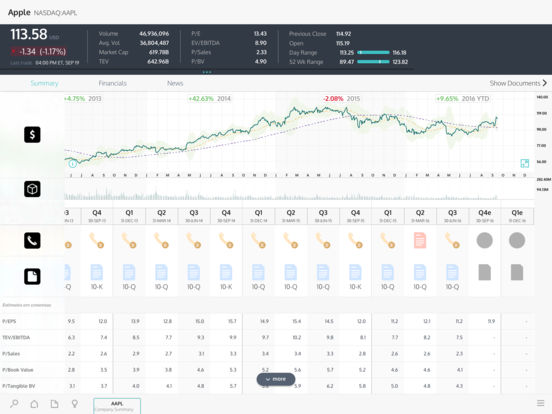Open earnings call for Q4 Sep 2014

pyautogui.click(x=226, y=241)
